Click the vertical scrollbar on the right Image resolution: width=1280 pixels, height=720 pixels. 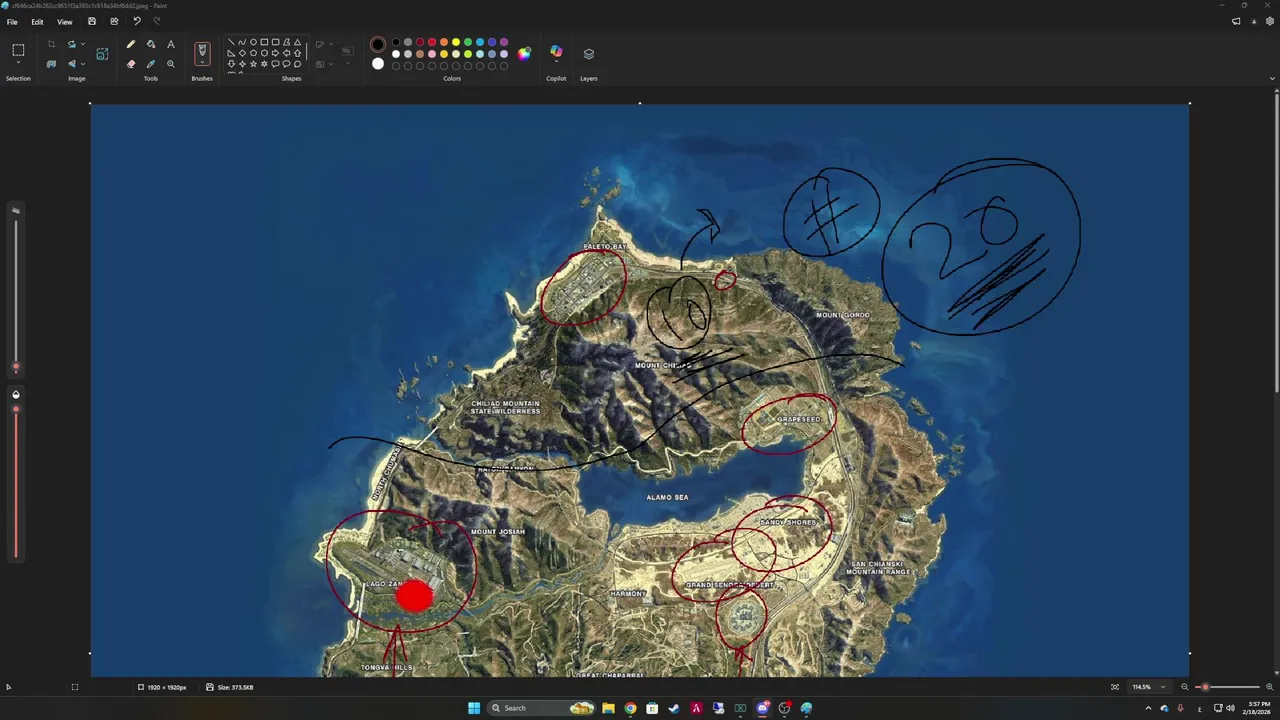point(1276,240)
